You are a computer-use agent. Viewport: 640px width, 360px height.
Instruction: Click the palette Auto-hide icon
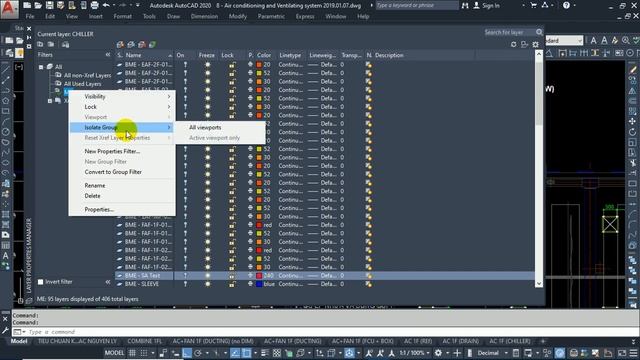tap(29, 38)
